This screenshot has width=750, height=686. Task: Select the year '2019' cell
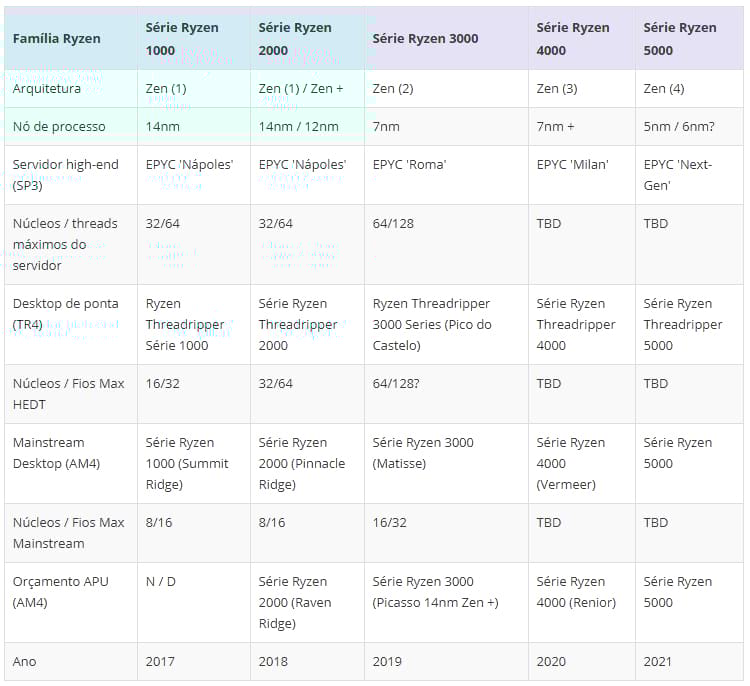point(446,661)
